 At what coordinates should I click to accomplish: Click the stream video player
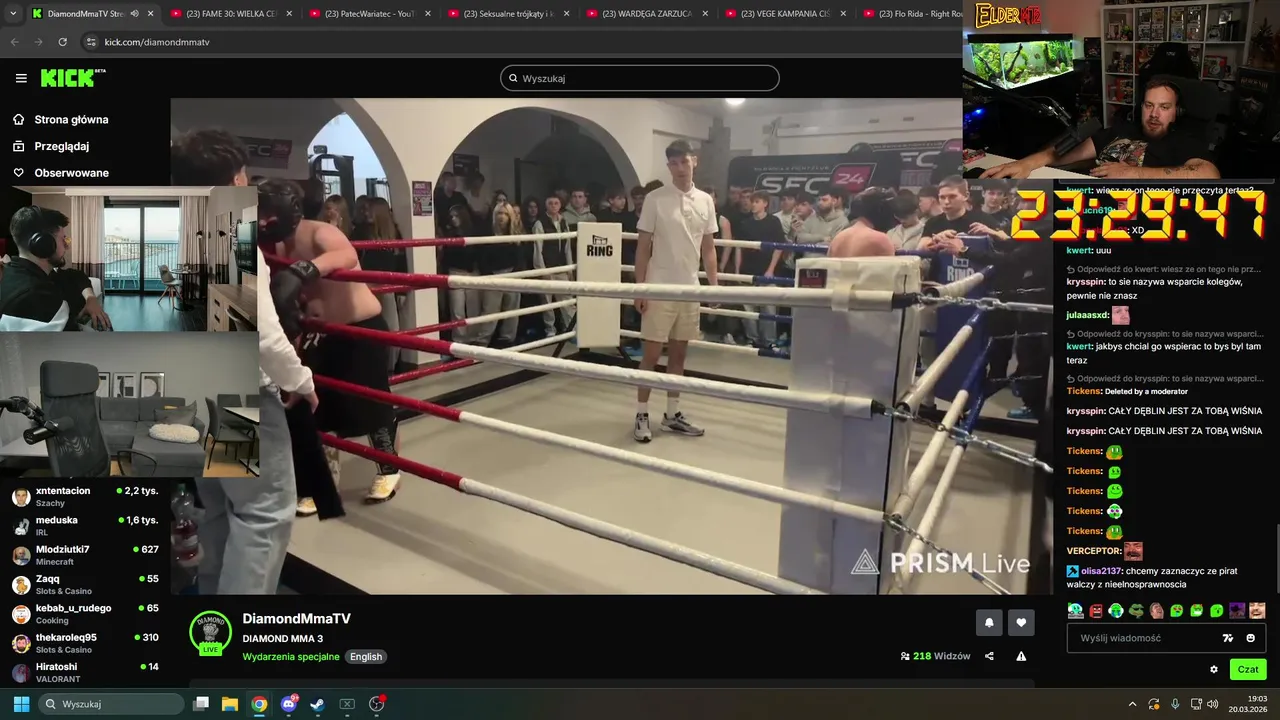(611, 346)
